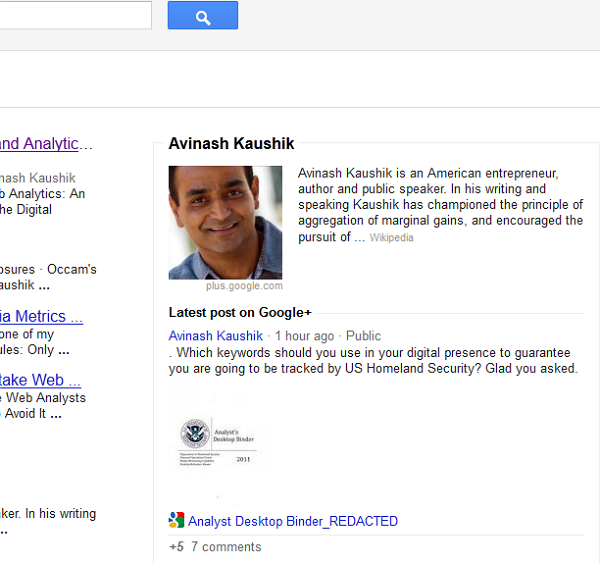Screen dimensions: 600x564
Task: Click the '1 hour ago' post timestamp
Action: [x=305, y=336]
